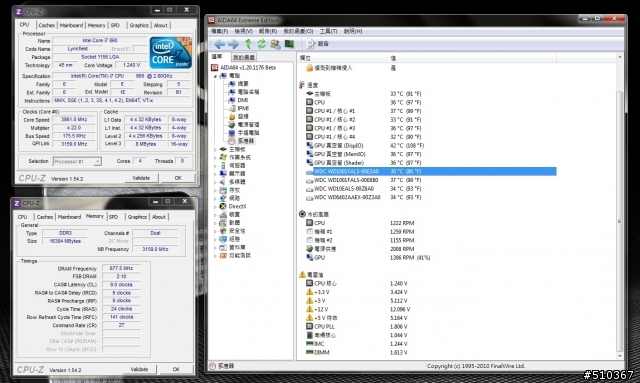
Task: Open Graphics tab in the CPU-Z processor window
Action: (139, 25)
